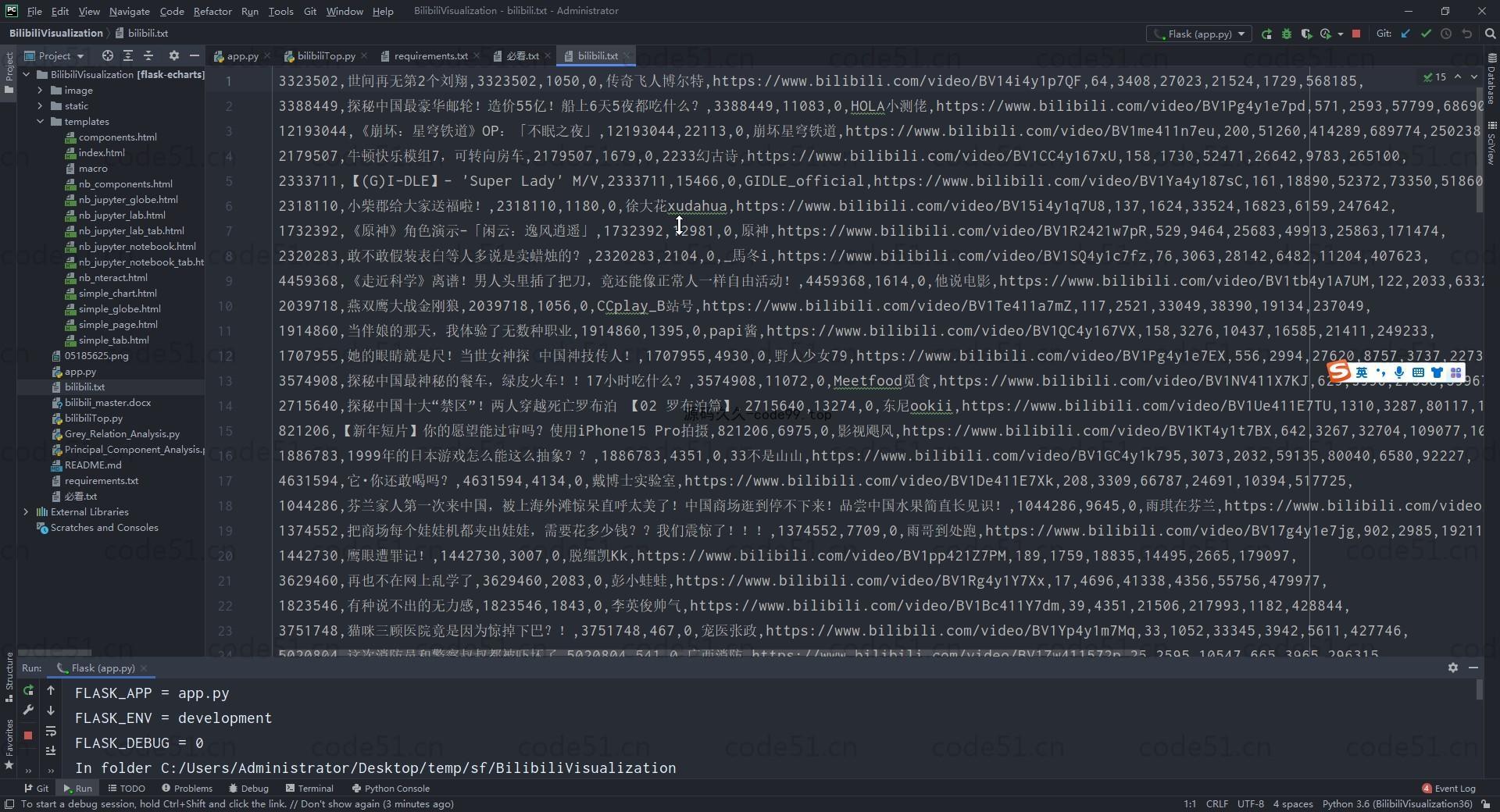Open run configuration wrench icon
This screenshot has height=812, width=1500.
point(28,710)
